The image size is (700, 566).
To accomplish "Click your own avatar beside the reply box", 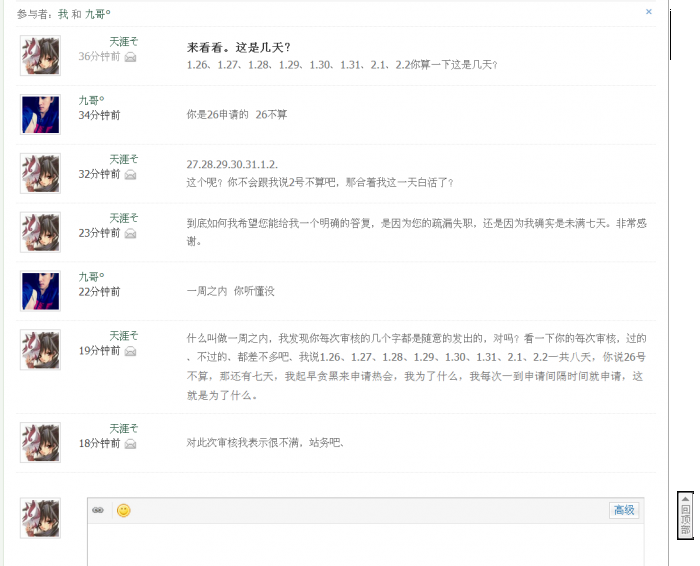I will point(40,518).
